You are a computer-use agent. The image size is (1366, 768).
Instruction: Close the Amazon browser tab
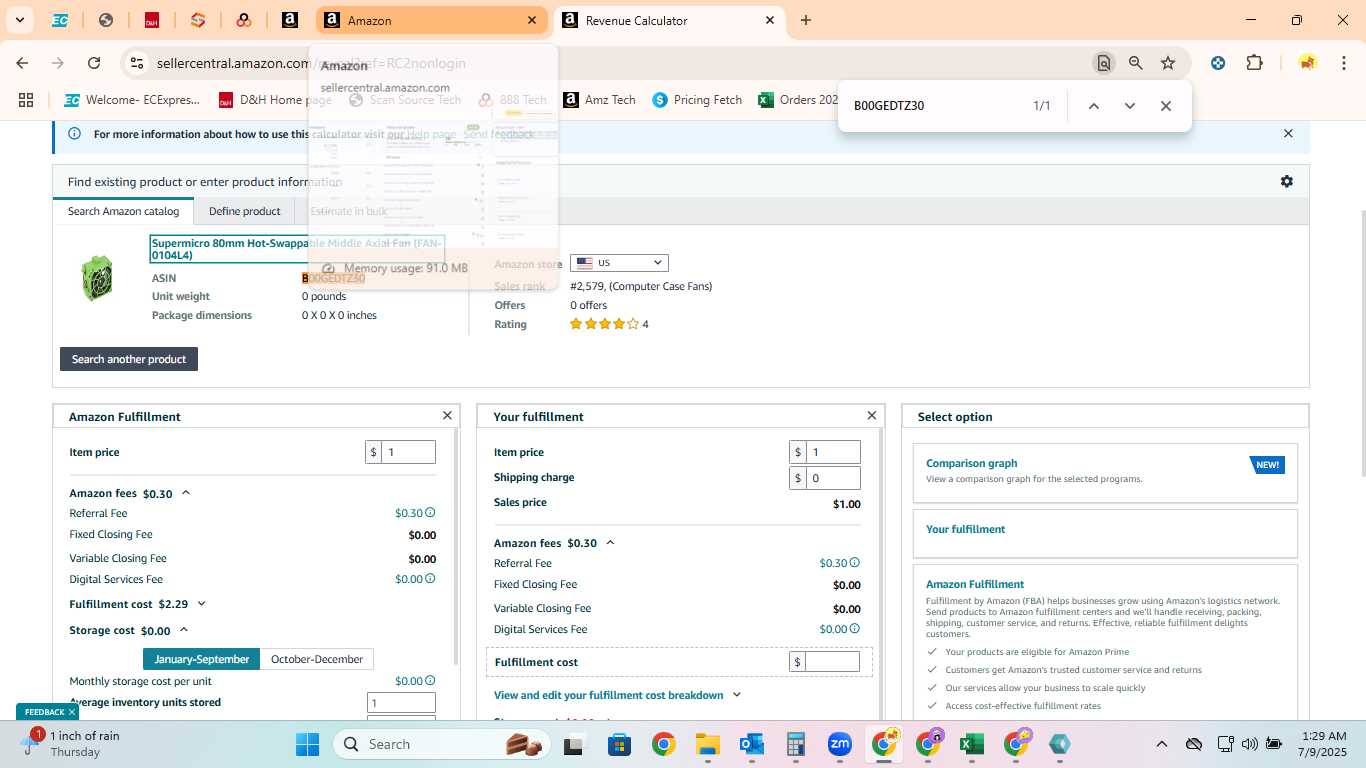(532, 20)
